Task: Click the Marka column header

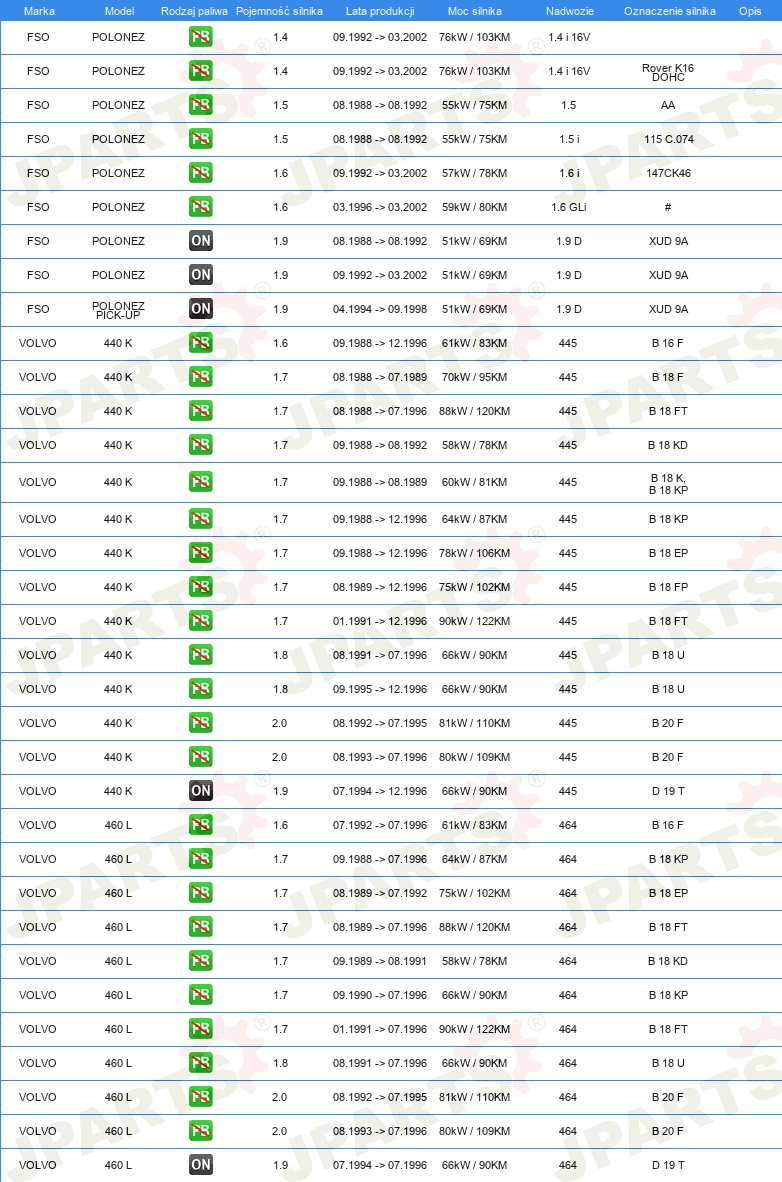Action: pos(39,11)
